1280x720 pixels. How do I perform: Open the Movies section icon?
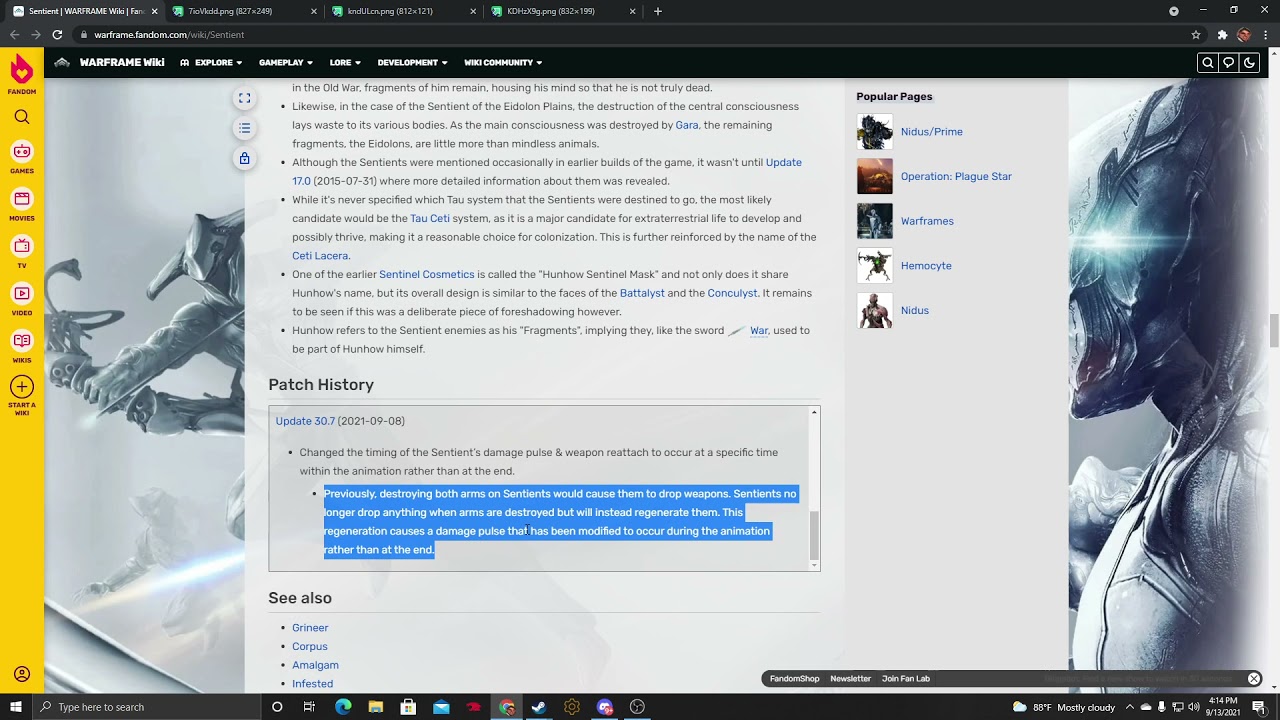click(x=22, y=199)
